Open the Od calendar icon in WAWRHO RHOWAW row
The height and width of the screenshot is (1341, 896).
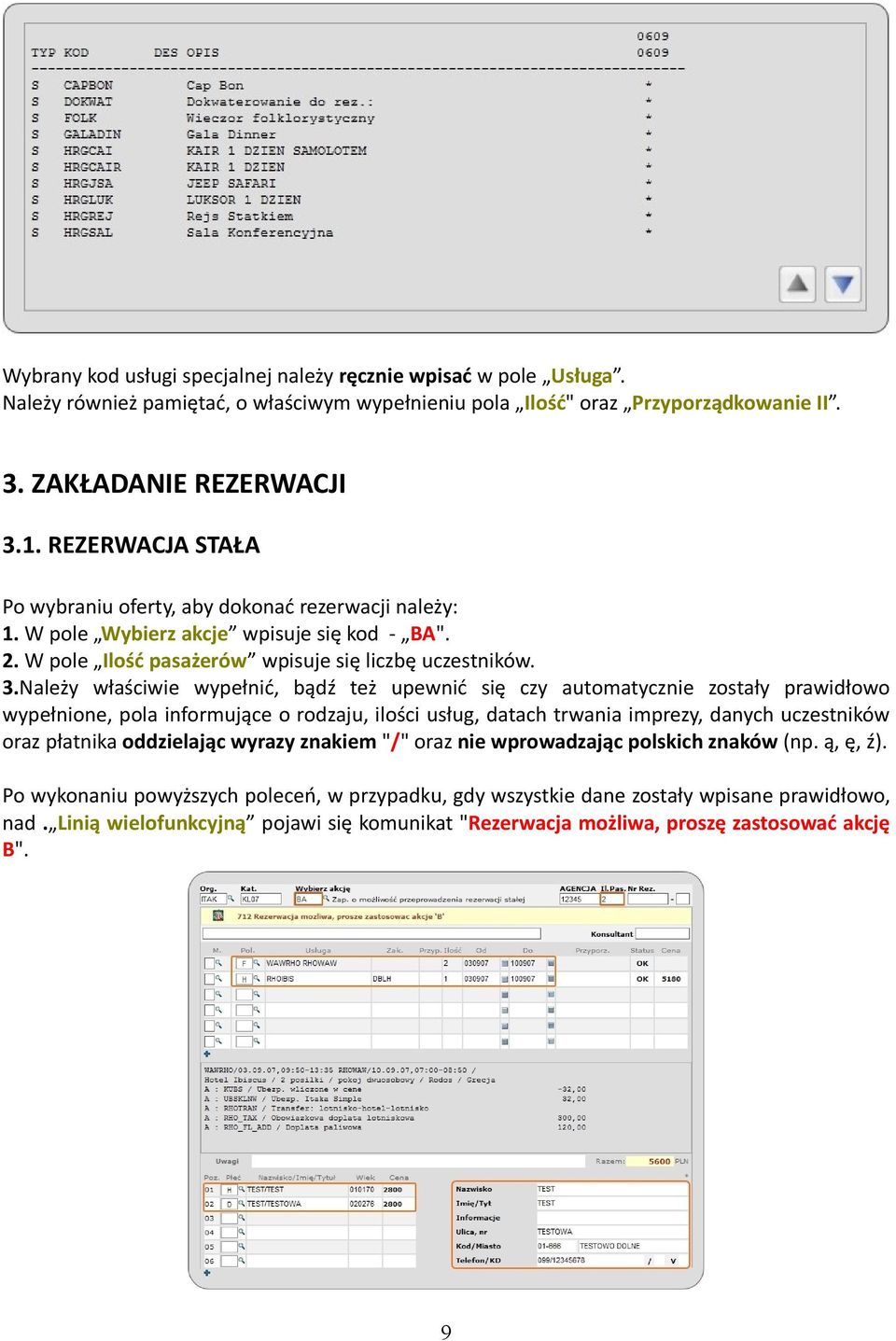click(504, 963)
